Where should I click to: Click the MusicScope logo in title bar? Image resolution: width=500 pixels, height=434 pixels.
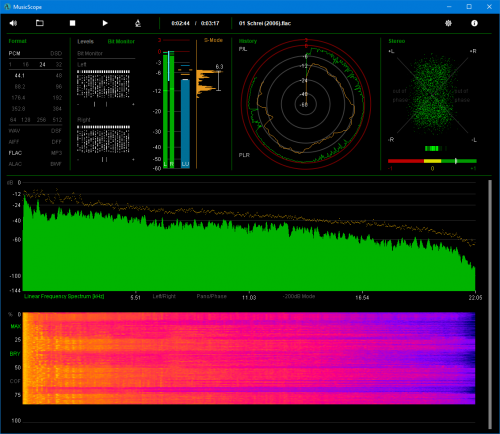pos(7,7)
